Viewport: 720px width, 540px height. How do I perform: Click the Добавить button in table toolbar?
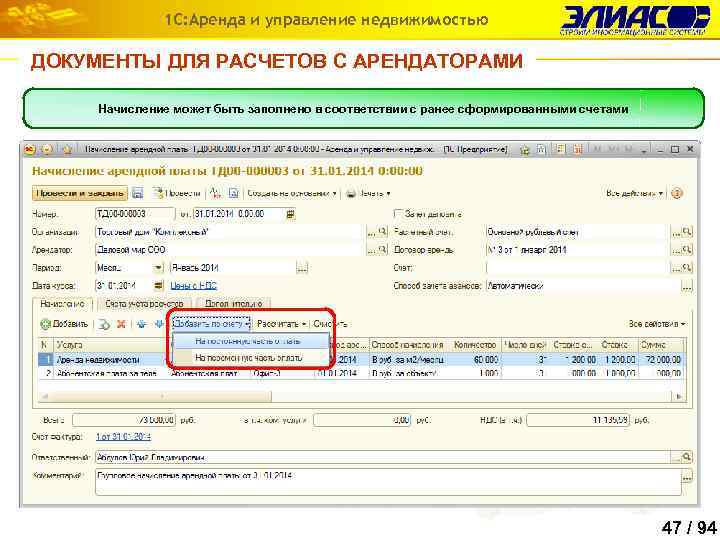[64, 324]
